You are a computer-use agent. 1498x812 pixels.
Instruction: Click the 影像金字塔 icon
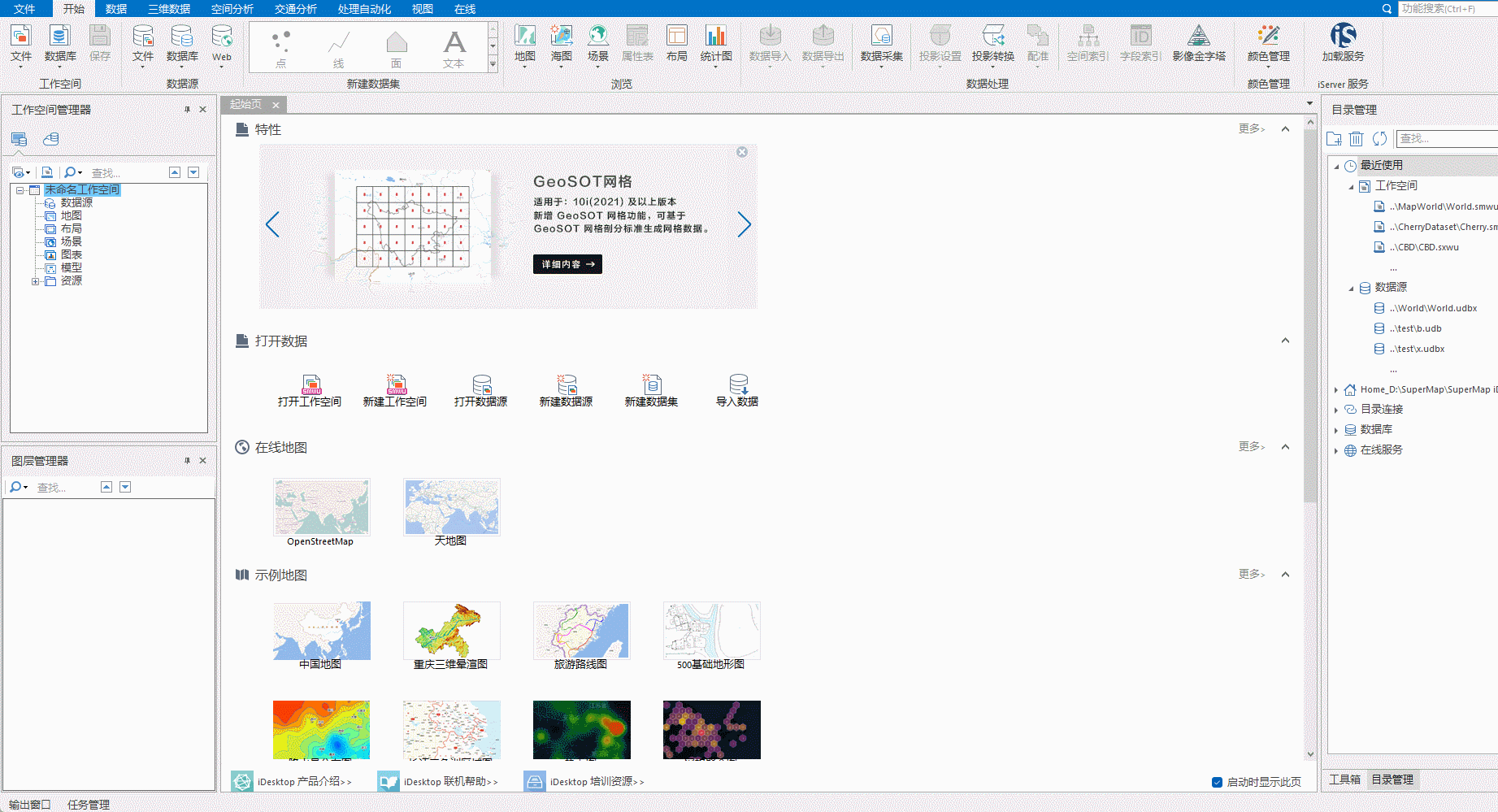point(1199,37)
